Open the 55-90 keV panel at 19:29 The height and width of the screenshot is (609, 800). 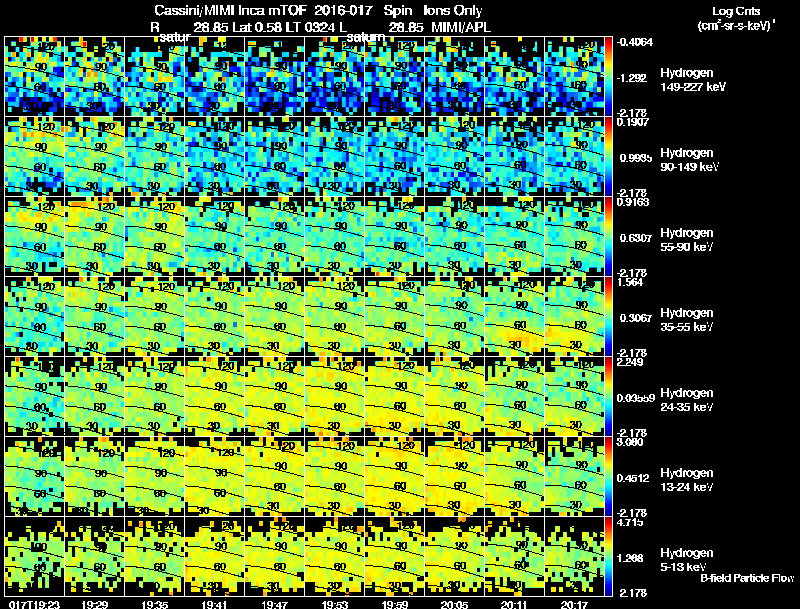94,237
